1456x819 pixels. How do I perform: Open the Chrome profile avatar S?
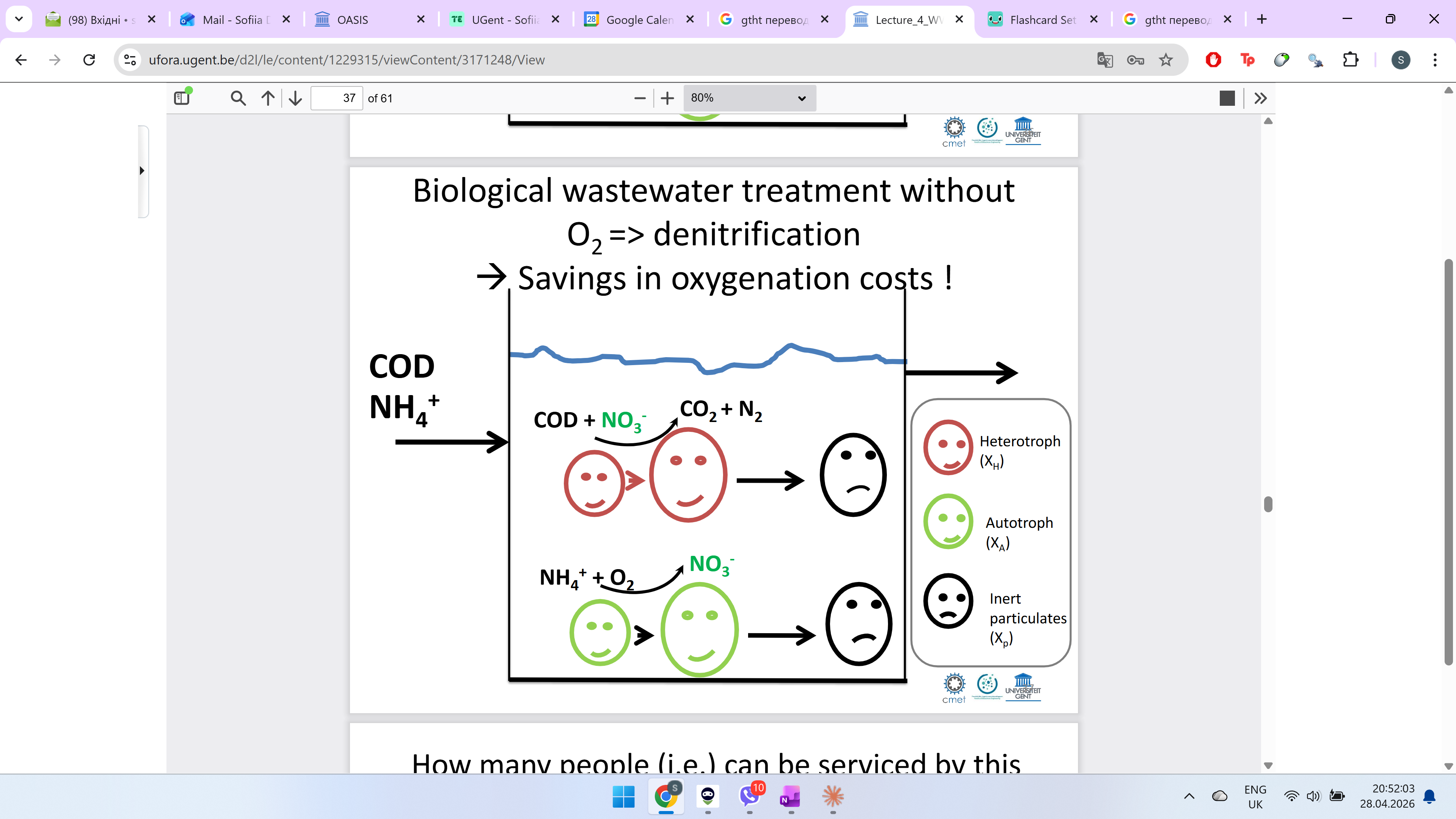click(x=1401, y=60)
